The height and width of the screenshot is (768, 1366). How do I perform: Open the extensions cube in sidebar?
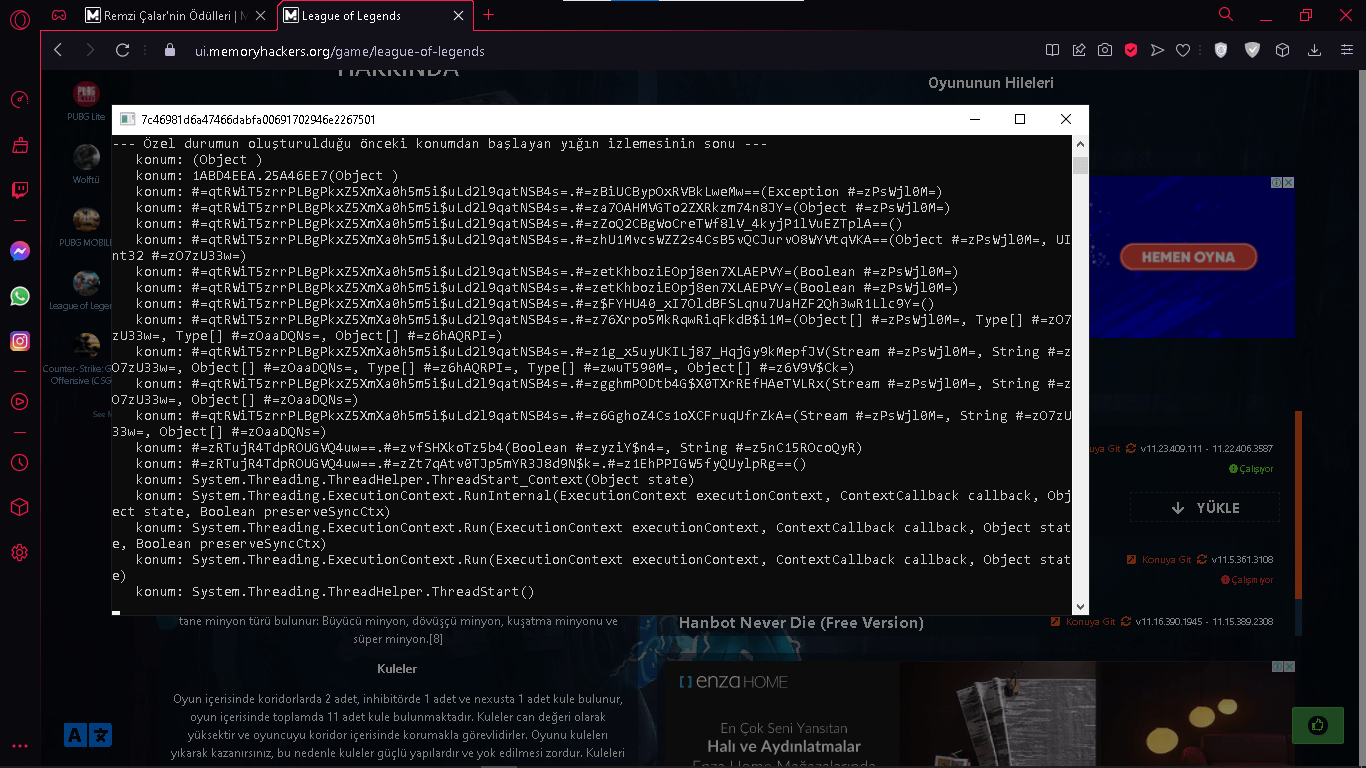19,507
